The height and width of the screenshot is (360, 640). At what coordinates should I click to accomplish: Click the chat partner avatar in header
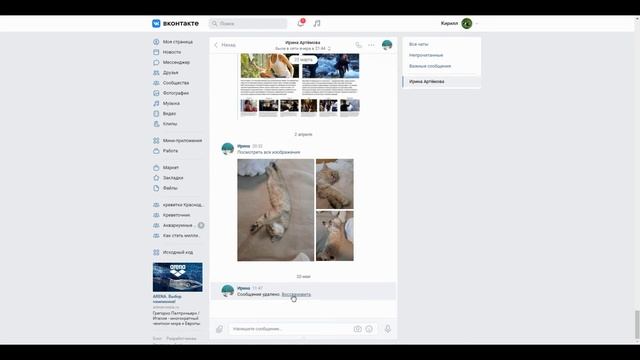[387, 45]
